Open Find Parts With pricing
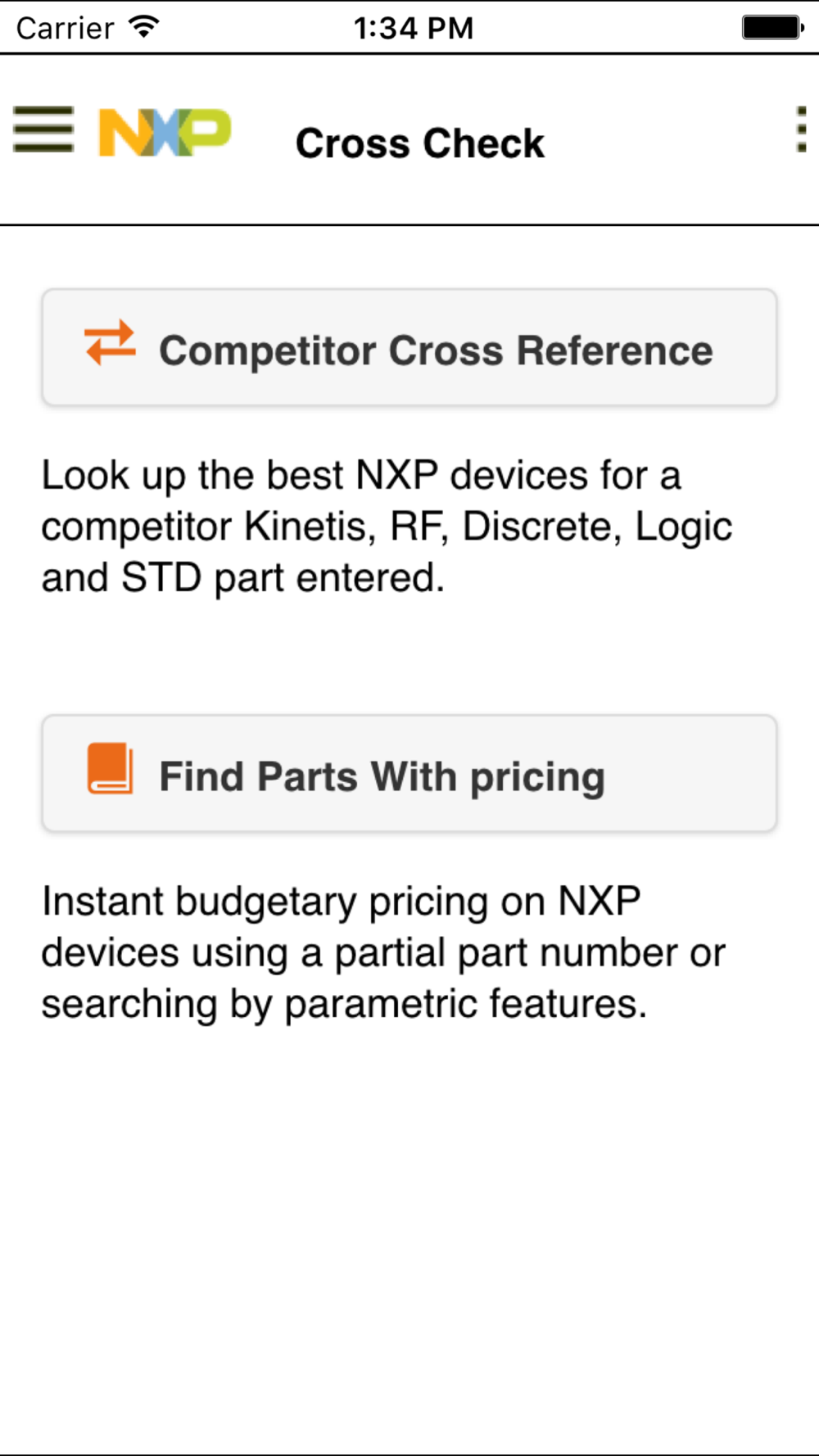The image size is (819, 1456). (x=409, y=774)
